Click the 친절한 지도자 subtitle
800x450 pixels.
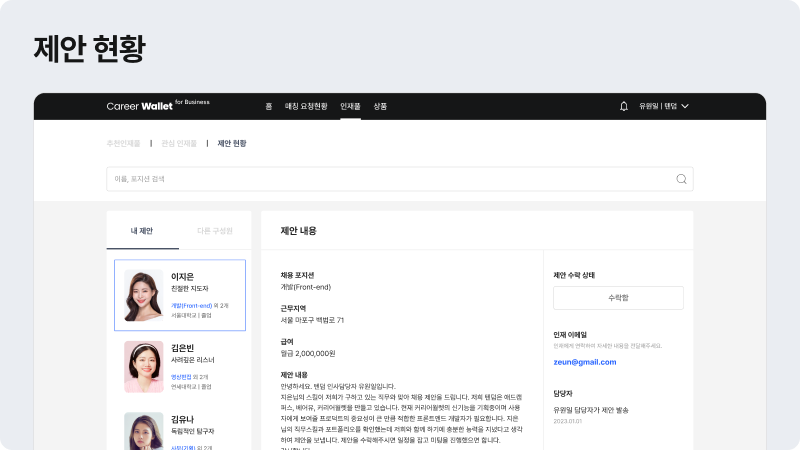click(x=190, y=289)
